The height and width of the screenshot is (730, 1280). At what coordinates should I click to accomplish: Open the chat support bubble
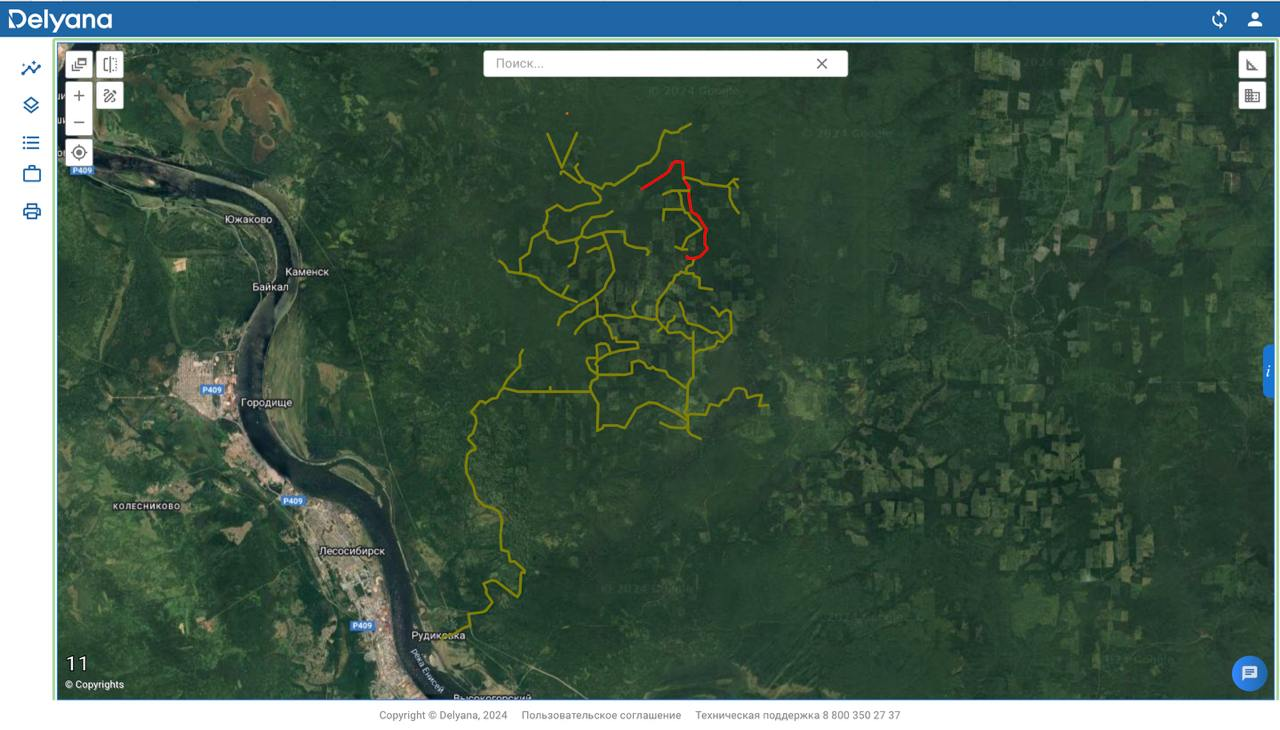click(1249, 673)
